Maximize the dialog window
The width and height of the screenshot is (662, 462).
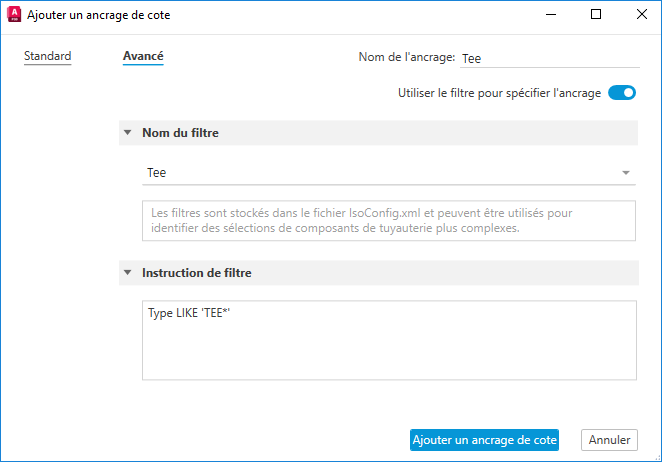click(596, 15)
